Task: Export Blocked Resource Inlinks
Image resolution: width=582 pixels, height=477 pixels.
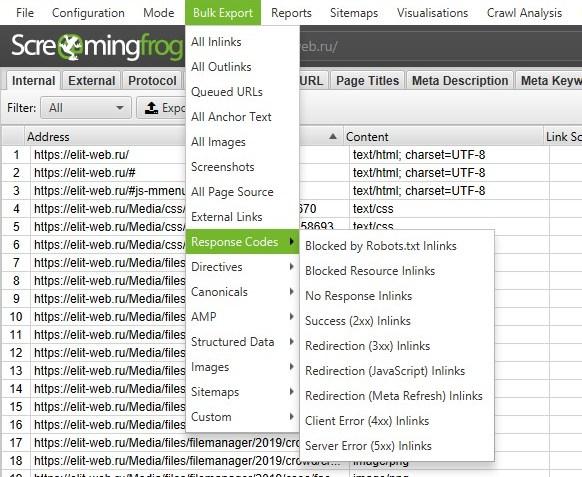Action: (x=397, y=271)
